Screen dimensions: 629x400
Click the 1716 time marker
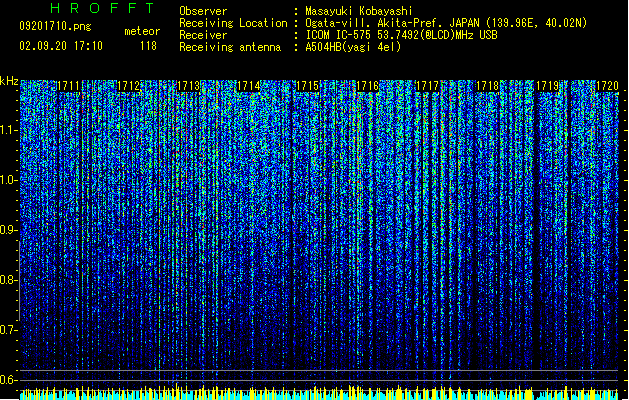pos(367,86)
